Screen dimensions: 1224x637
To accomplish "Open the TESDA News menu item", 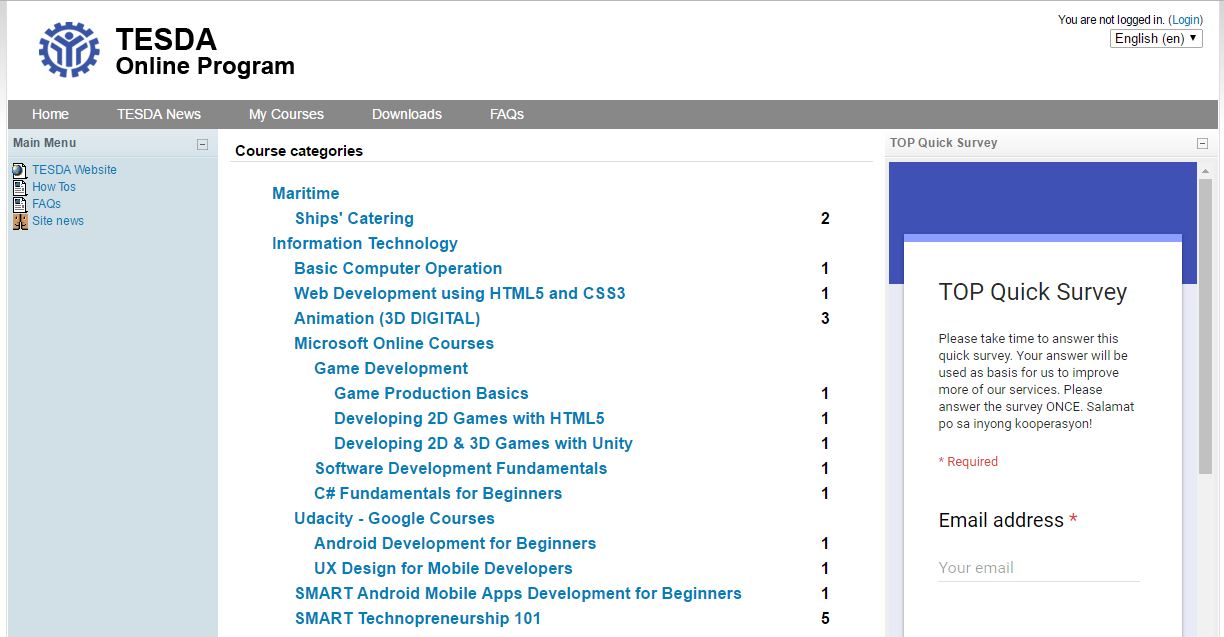I will click(x=159, y=114).
